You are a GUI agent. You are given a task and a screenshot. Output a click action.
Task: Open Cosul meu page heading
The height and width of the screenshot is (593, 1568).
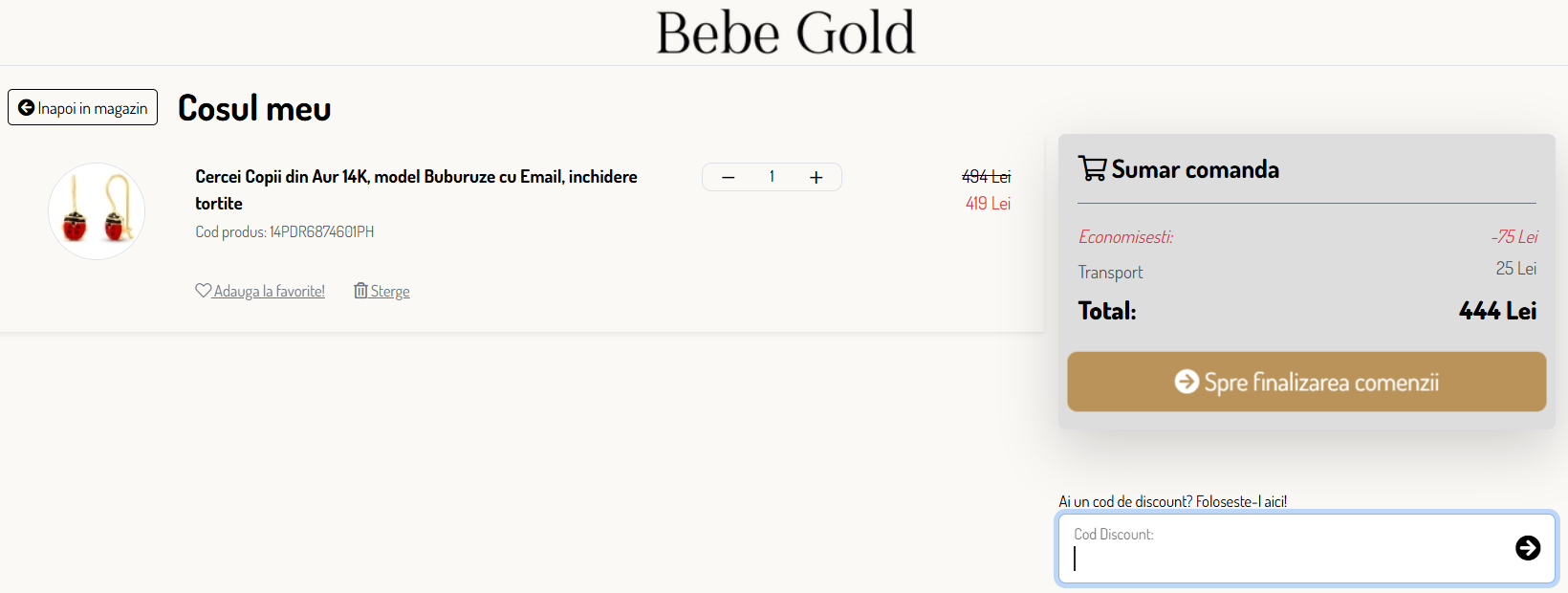[x=253, y=107]
